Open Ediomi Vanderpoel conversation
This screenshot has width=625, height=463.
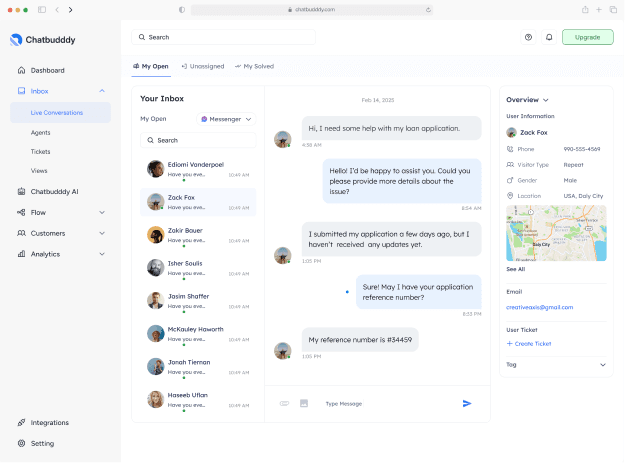click(x=198, y=169)
